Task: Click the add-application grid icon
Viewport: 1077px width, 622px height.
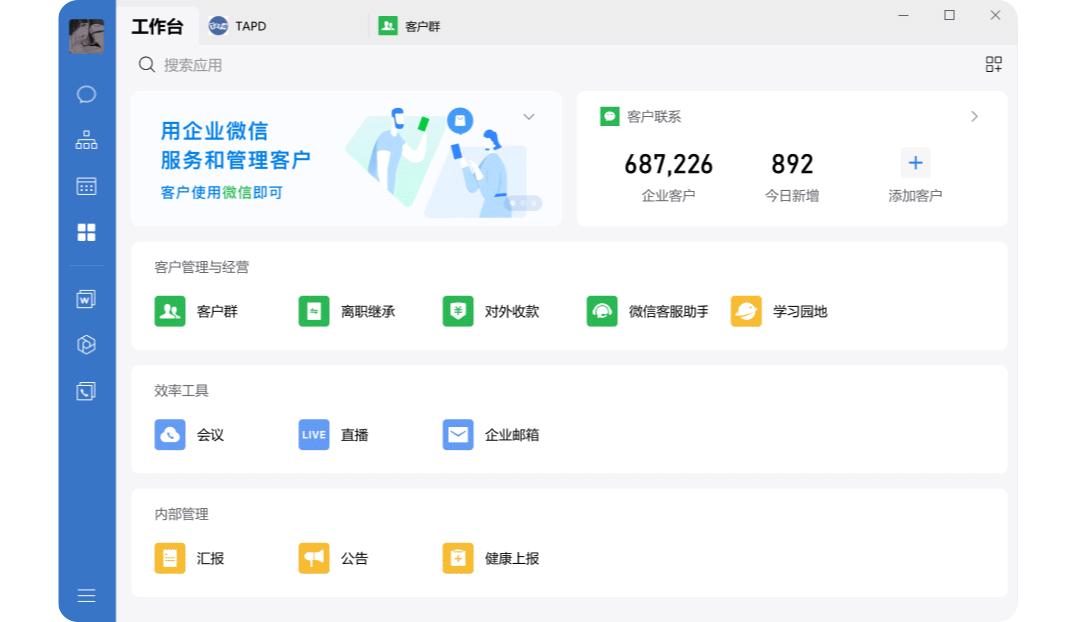Action: click(x=993, y=65)
